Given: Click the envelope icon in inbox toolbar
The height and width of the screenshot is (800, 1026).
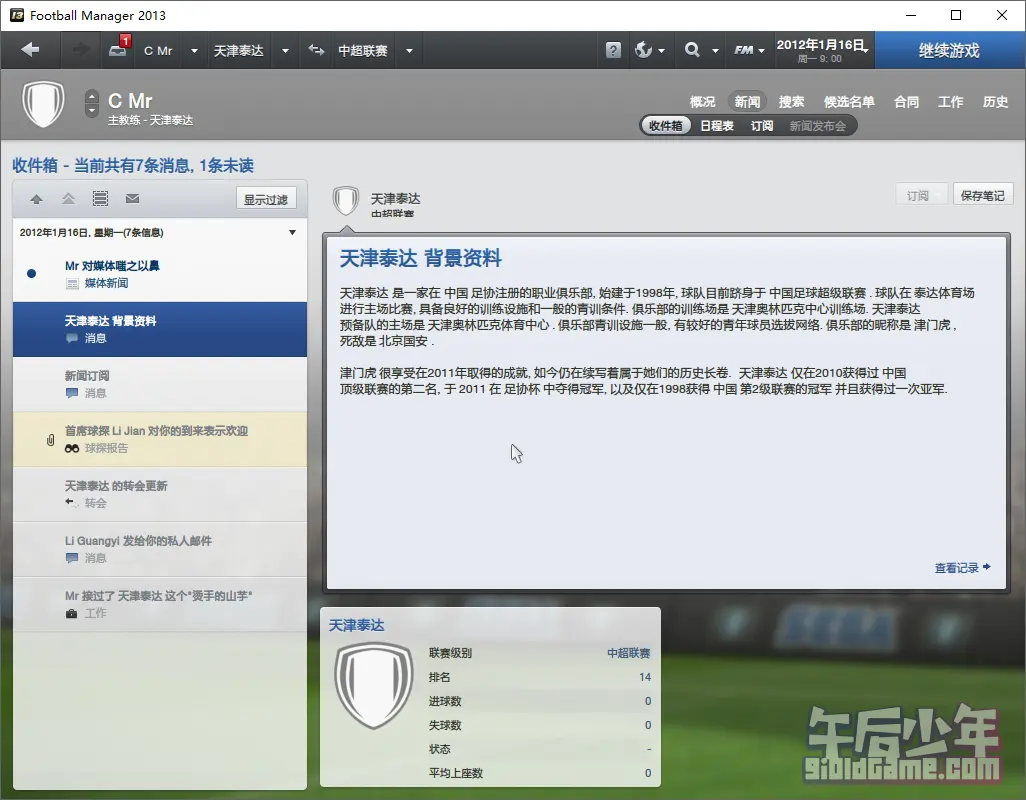Looking at the screenshot, I should point(132,199).
